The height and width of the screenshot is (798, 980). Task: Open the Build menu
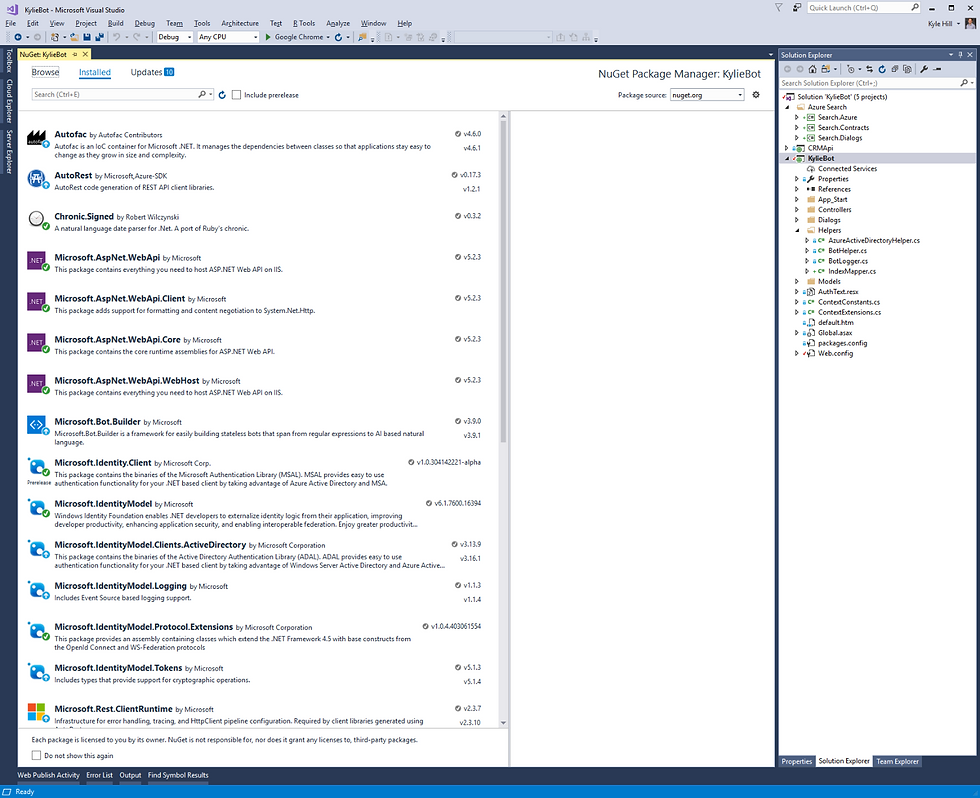point(116,23)
